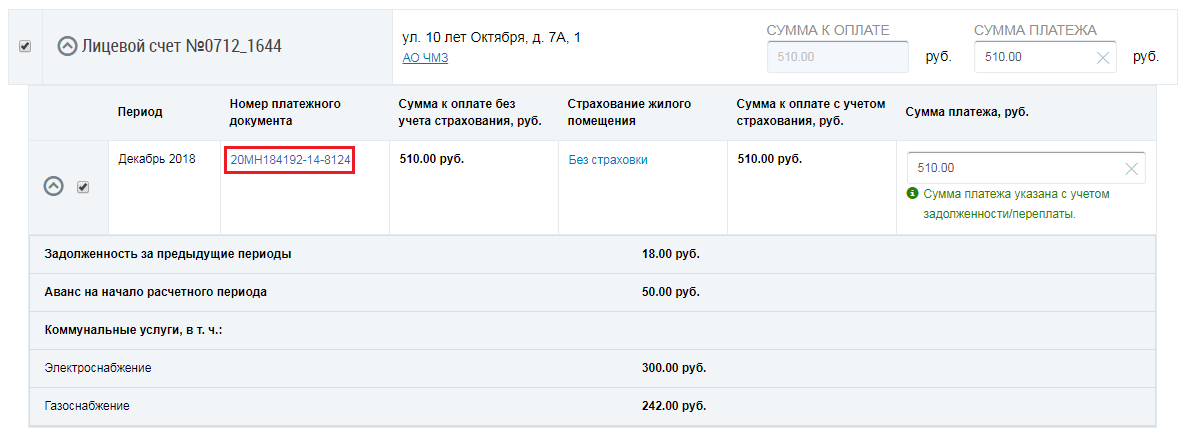
Task: Clear the Декабрь 2018 payment amount
Action: click(x=1131, y=169)
